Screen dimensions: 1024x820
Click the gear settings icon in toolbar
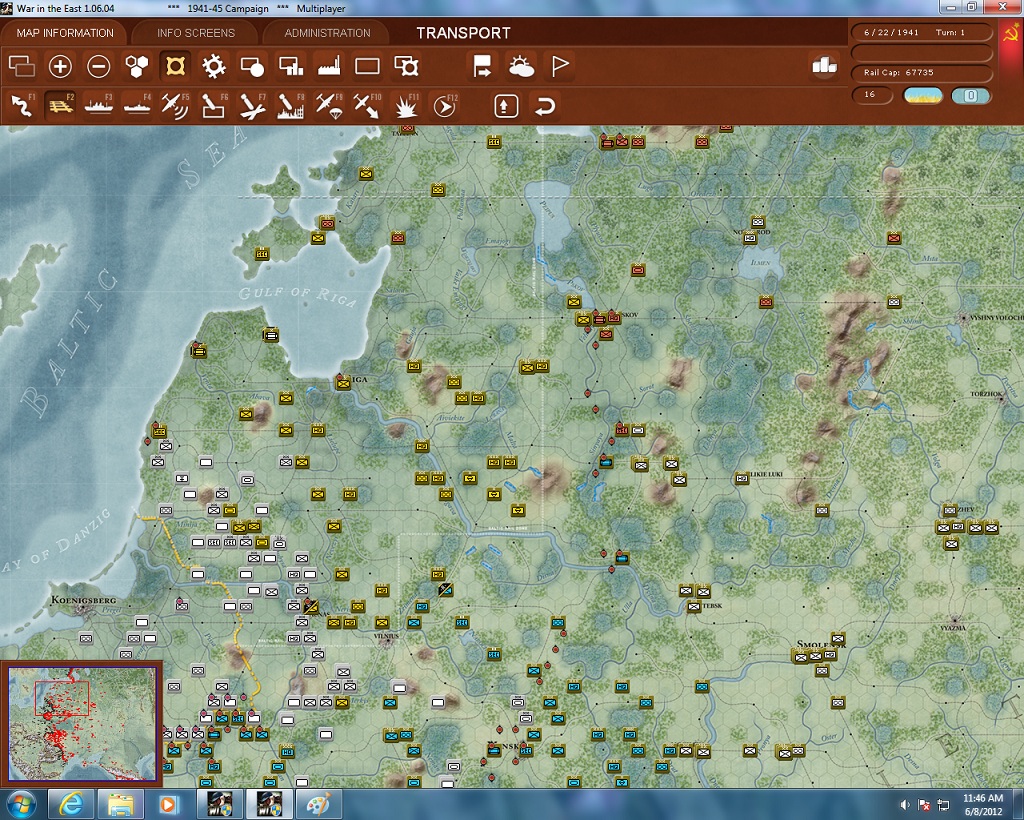click(214, 66)
